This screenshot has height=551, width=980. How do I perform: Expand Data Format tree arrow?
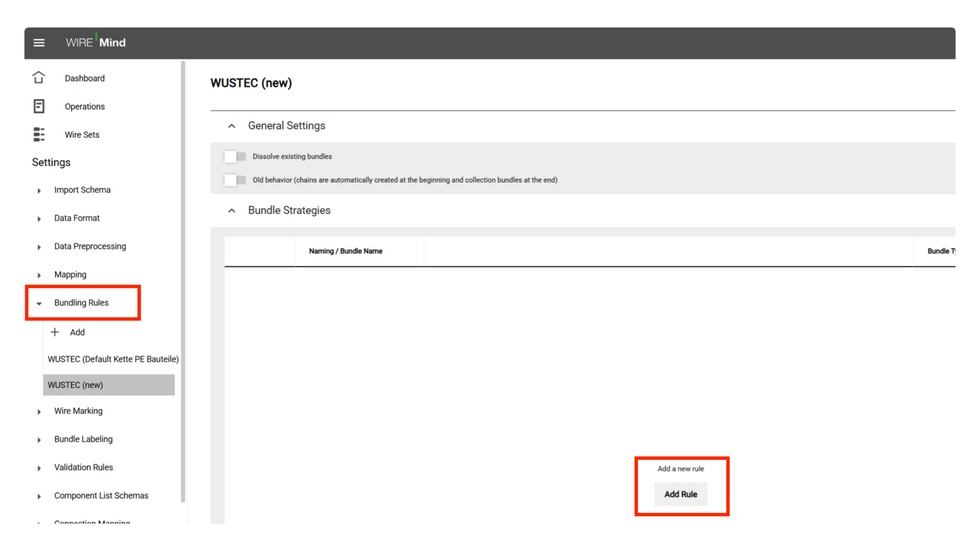coord(39,219)
